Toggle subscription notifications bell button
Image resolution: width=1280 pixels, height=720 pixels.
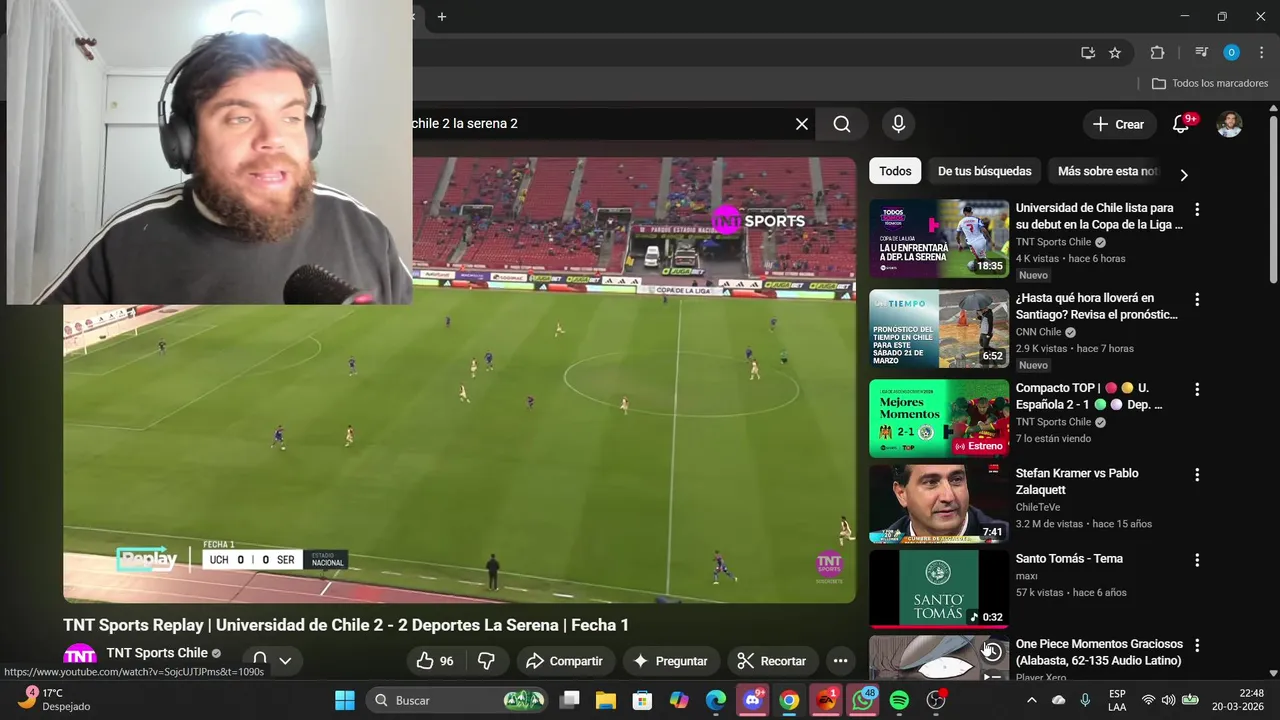click(271, 660)
